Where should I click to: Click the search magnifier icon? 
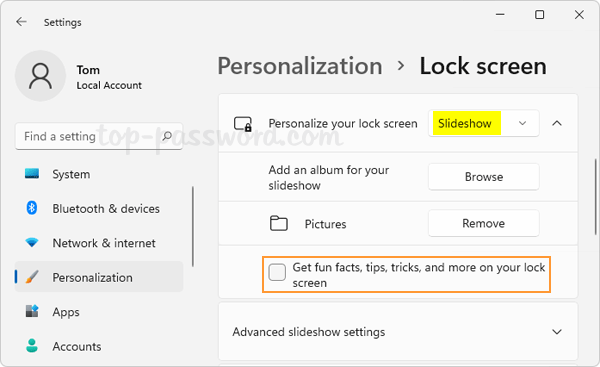[x=167, y=136]
